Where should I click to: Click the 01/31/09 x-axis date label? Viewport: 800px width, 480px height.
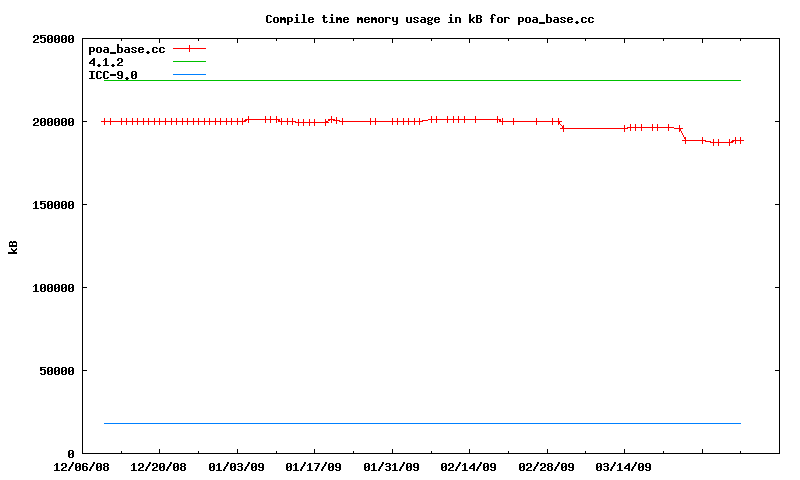tap(391, 467)
